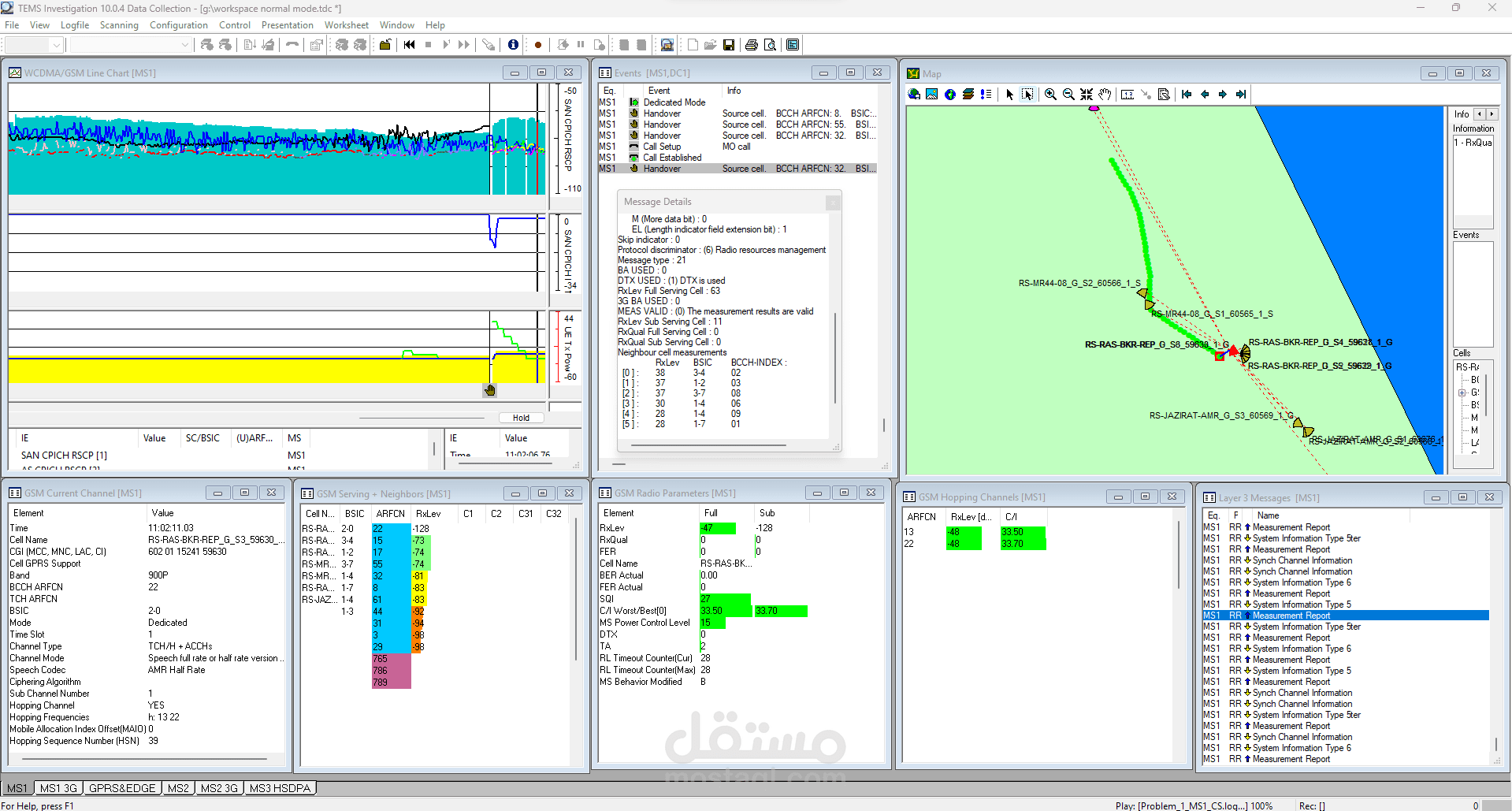
Task: Zoom in on the map
Action: pyautogui.click(x=1051, y=94)
